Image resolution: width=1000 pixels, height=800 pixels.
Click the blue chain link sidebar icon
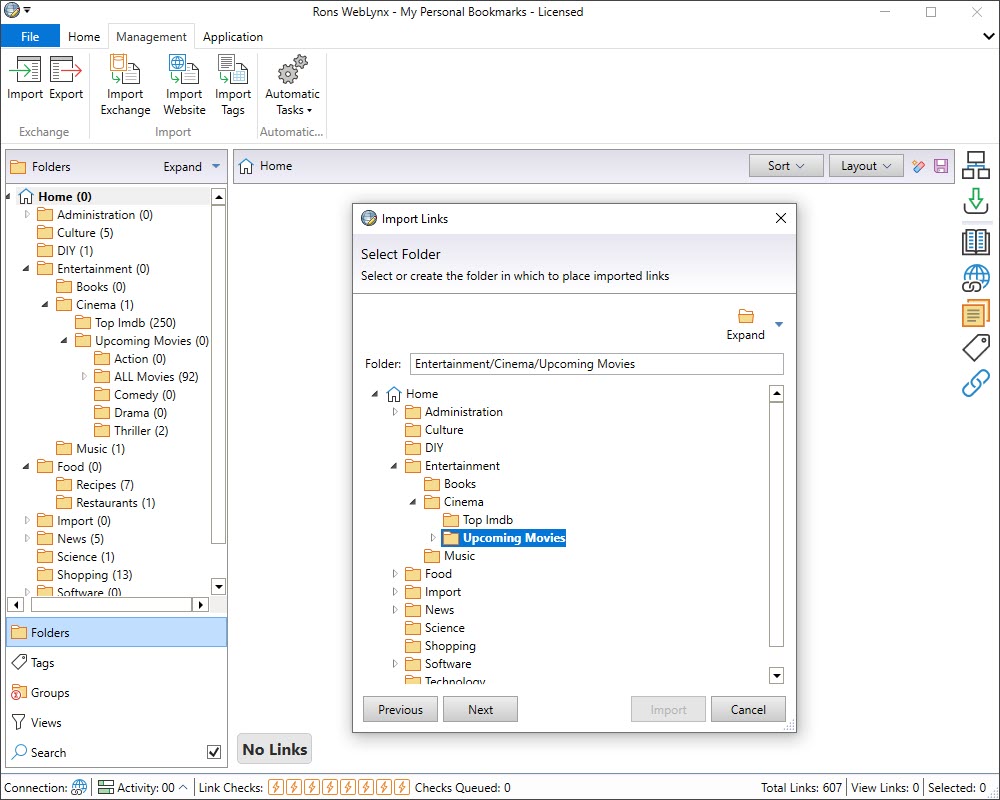click(x=975, y=383)
